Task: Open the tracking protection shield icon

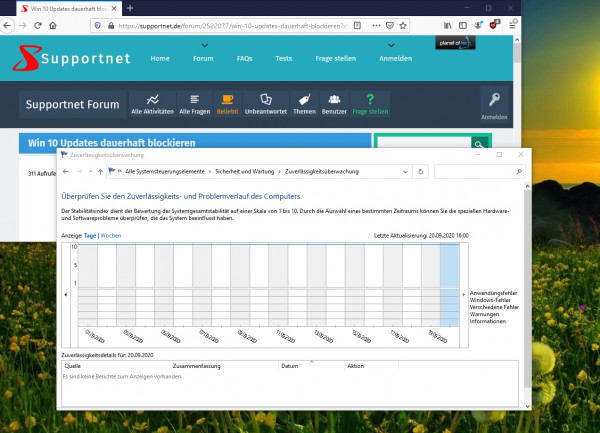Action: pos(98,26)
